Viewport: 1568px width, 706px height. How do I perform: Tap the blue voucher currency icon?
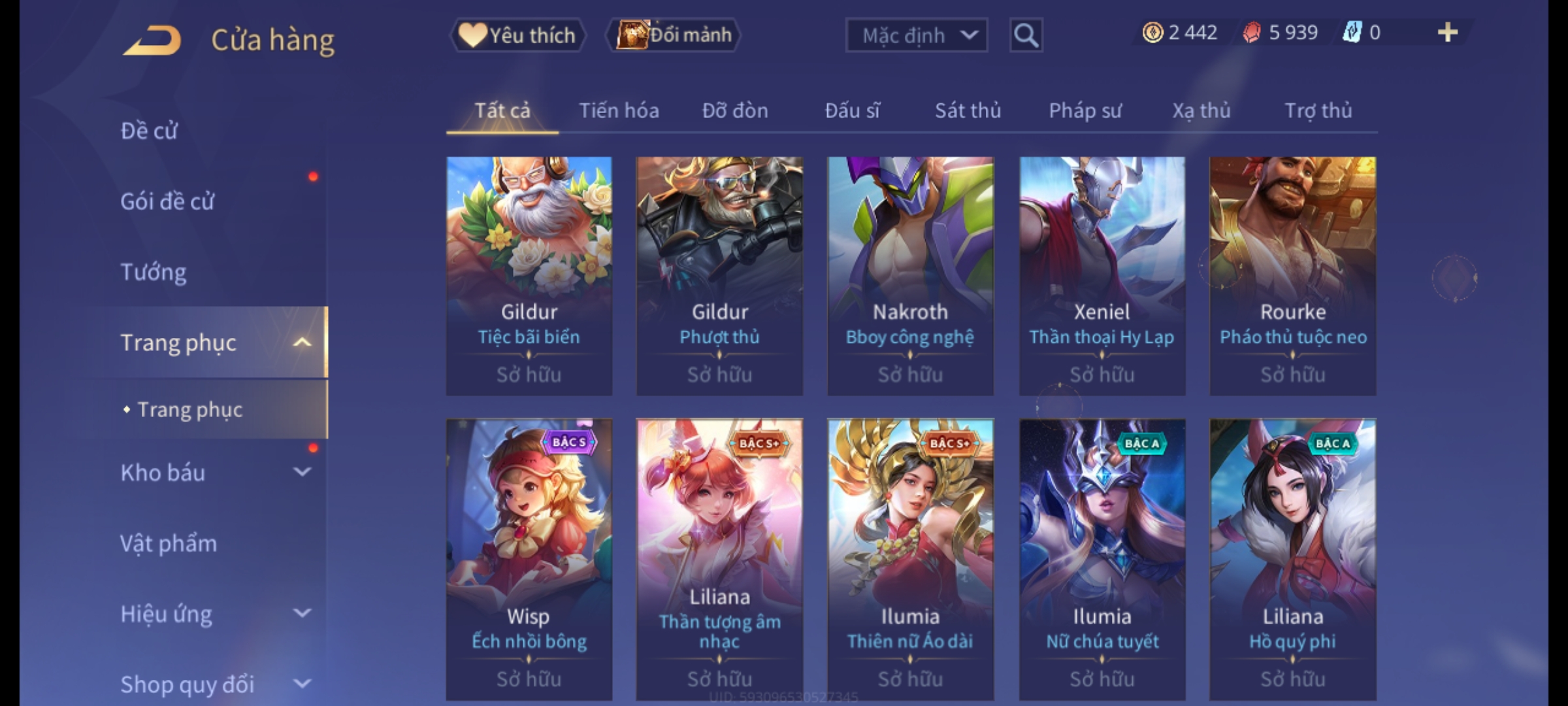pos(1351,33)
